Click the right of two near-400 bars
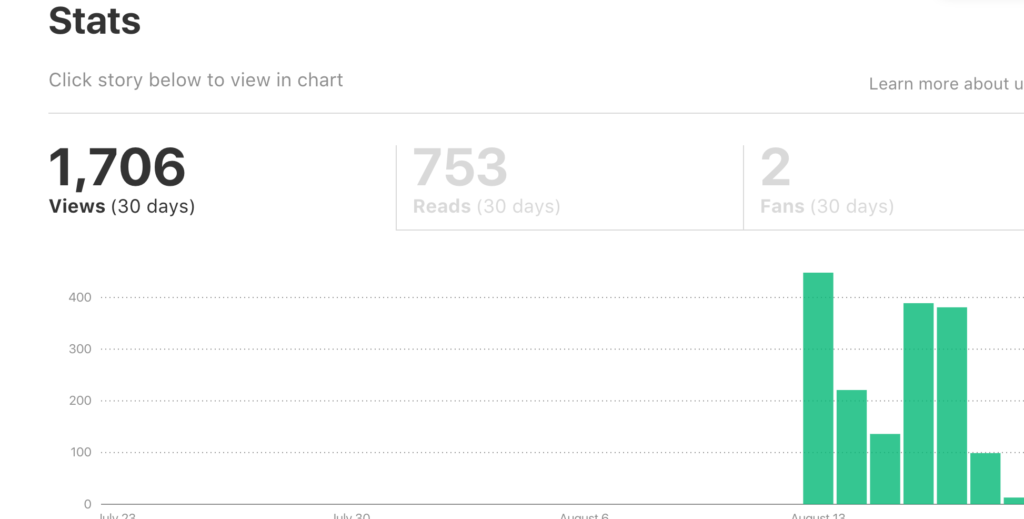This screenshot has width=1024, height=519. point(952,405)
